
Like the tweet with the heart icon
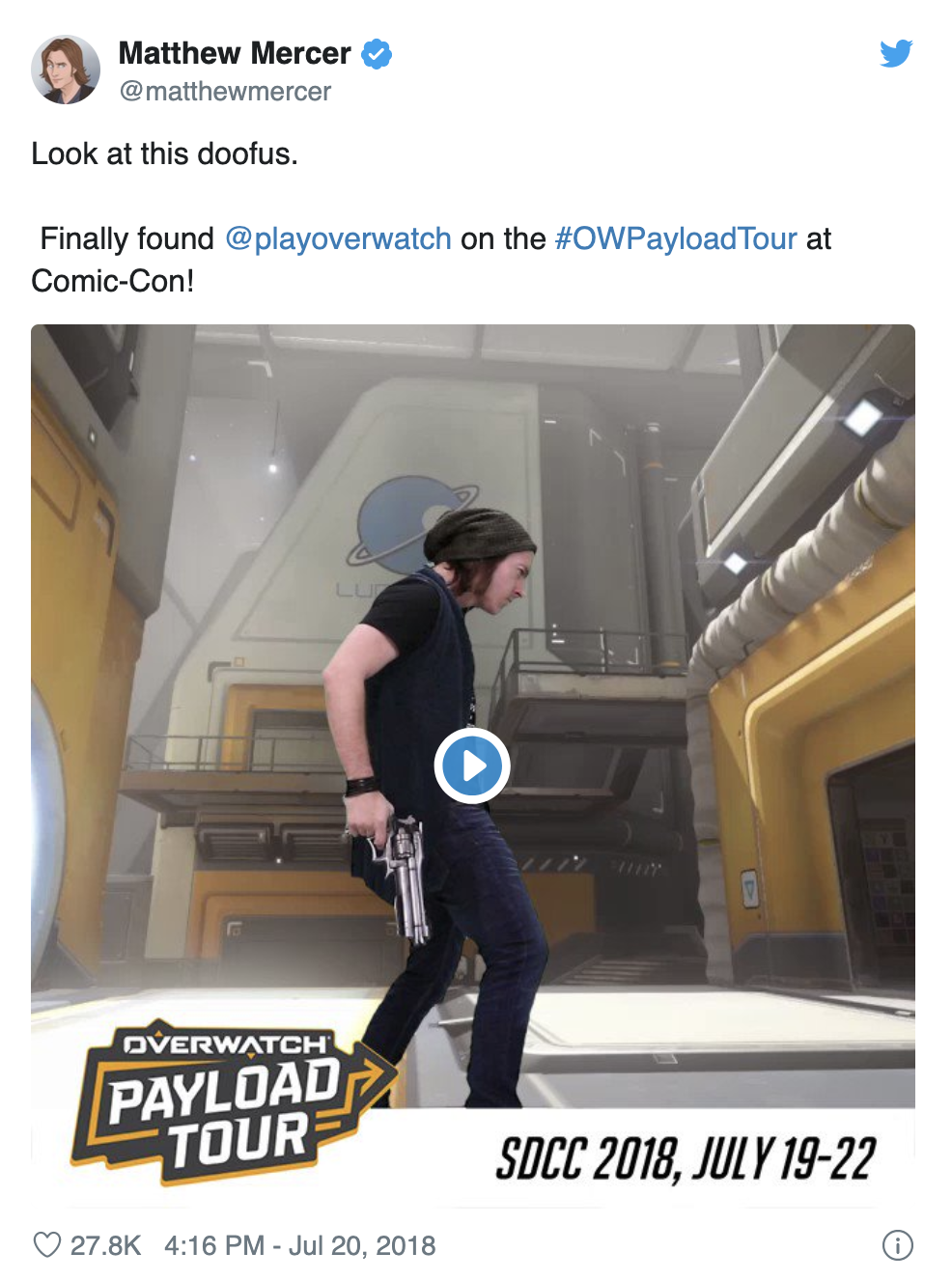(x=47, y=1245)
